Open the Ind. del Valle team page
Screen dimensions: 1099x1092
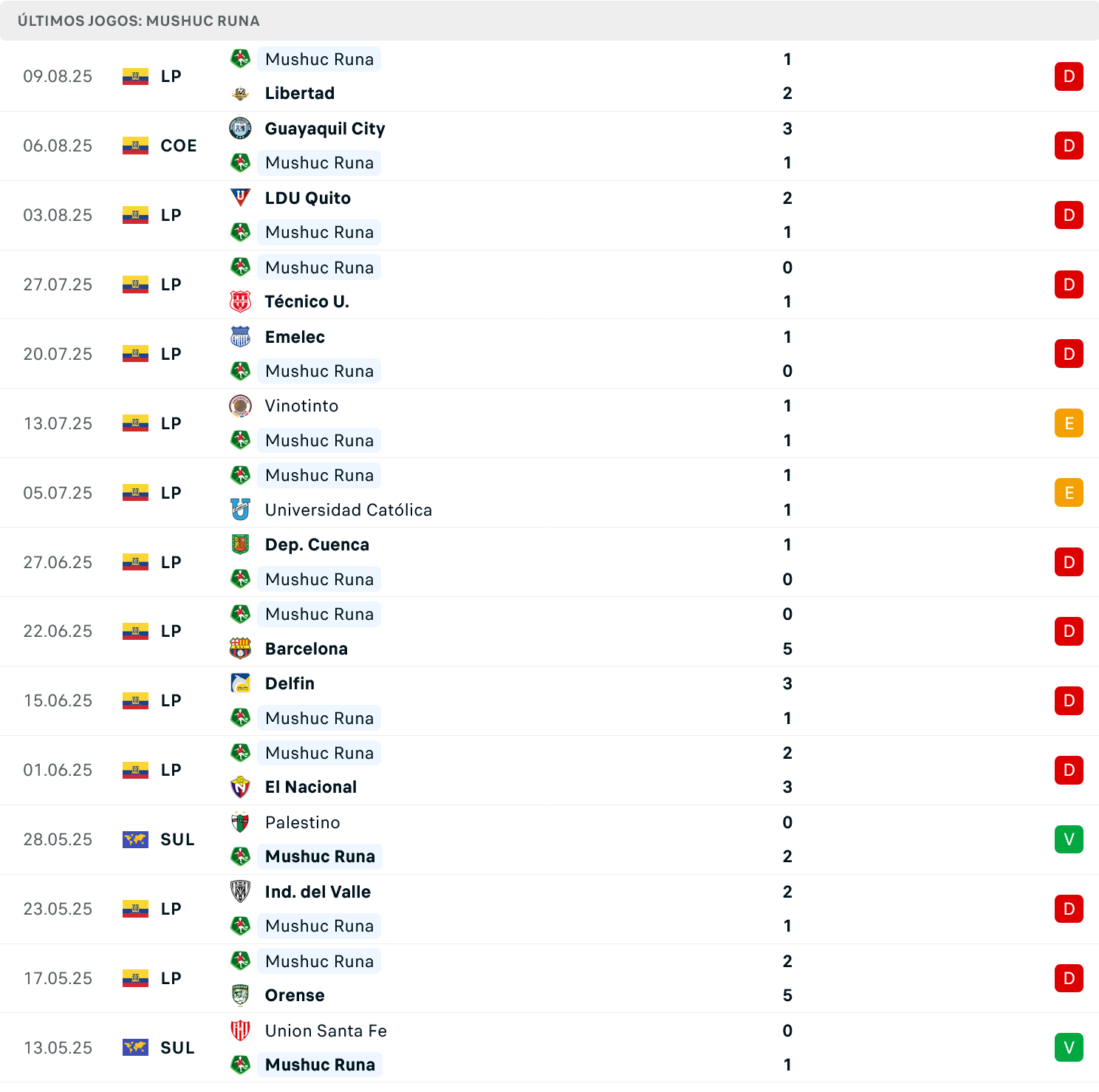tap(318, 892)
